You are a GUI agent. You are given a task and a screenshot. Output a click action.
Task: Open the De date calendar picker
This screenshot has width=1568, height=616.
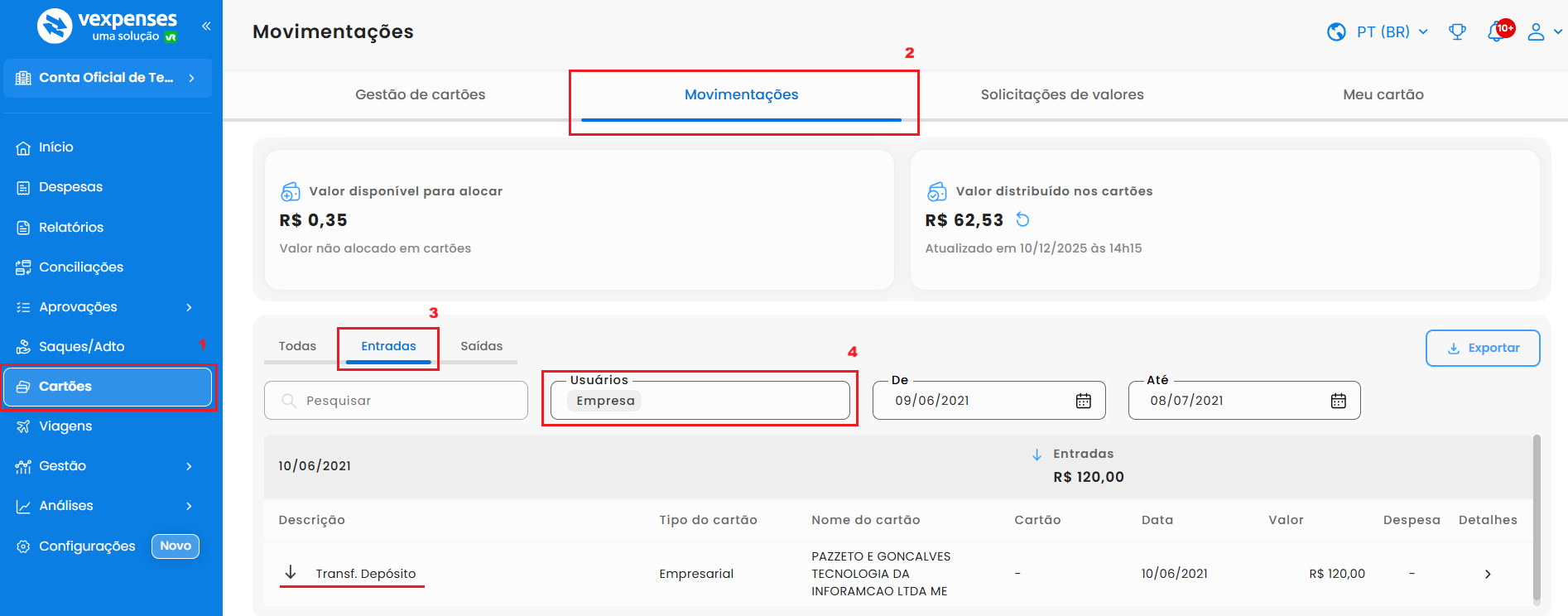(1083, 401)
